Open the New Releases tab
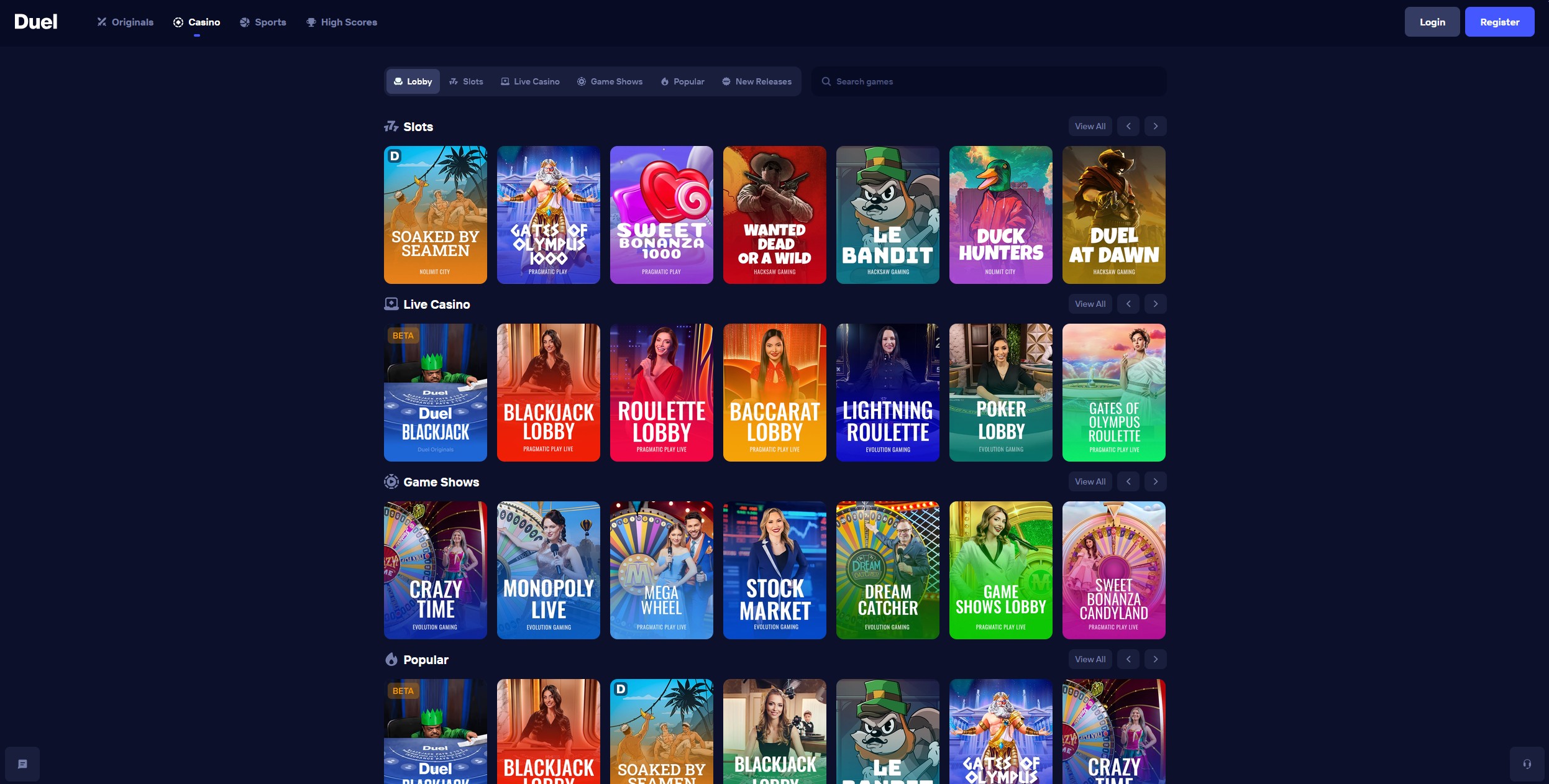Viewport: 1549px width, 784px height. pyautogui.click(x=757, y=81)
